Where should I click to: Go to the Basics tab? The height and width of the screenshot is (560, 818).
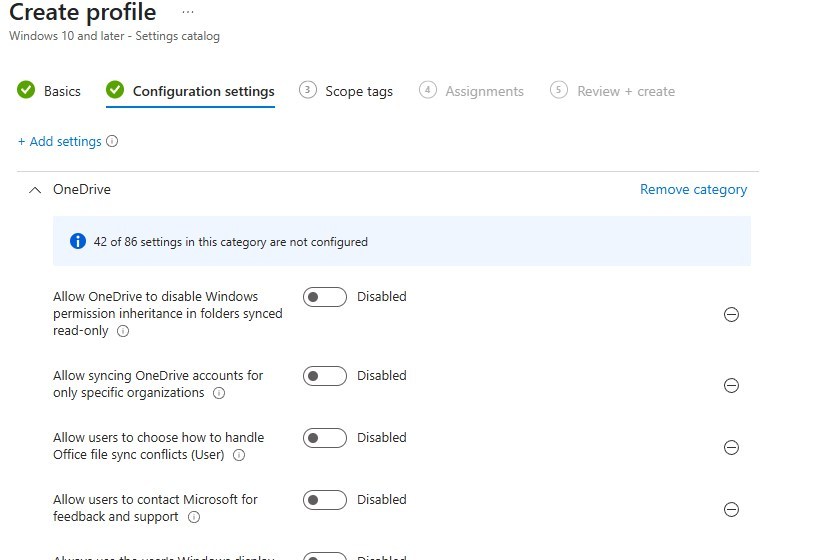(62, 91)
